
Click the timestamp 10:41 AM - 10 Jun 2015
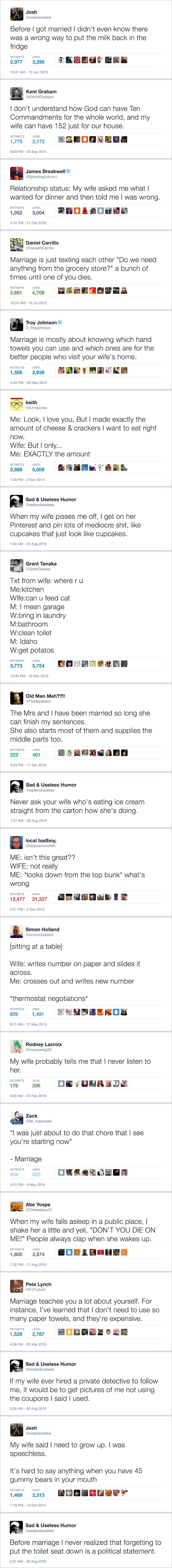pyautogui.click(x=29, y=72)
